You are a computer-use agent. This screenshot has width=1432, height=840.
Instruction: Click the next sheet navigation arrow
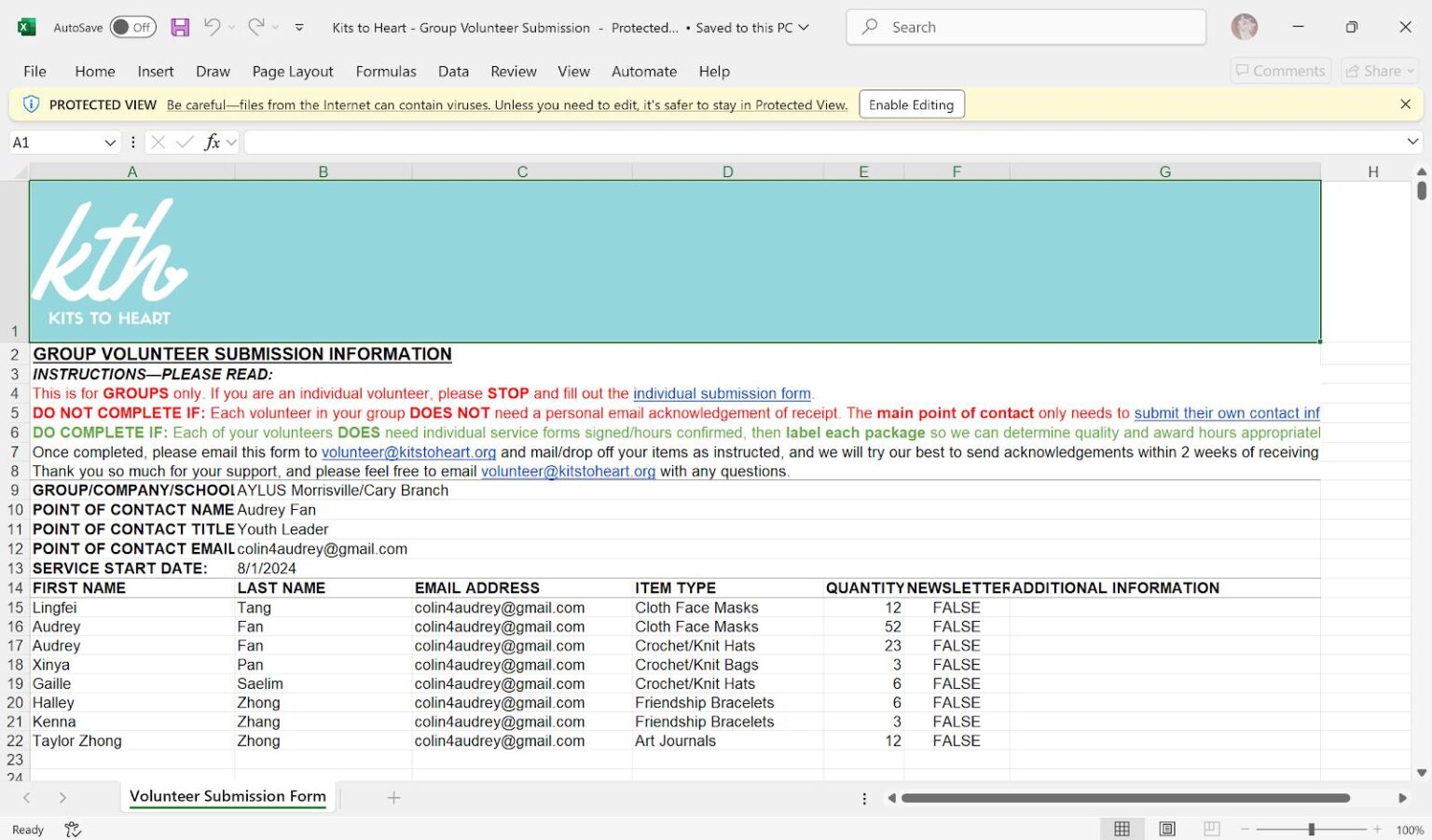(62, 797)
